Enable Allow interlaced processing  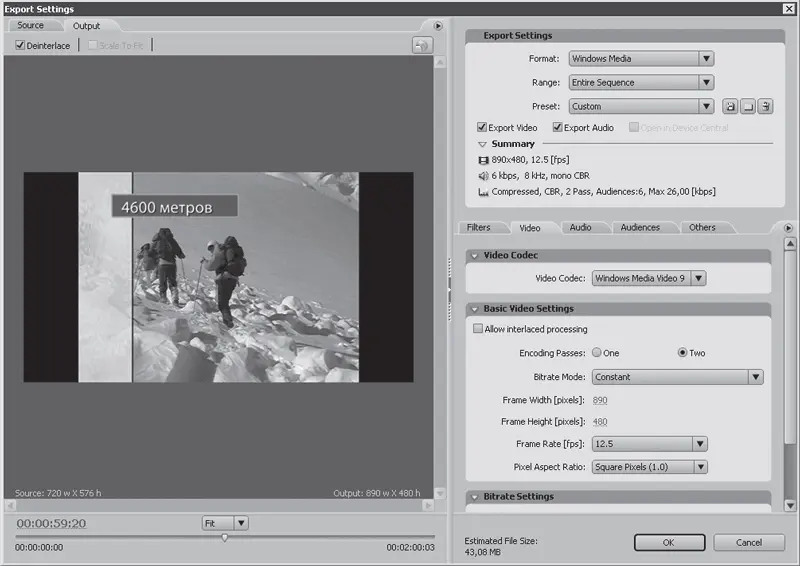point(478,328)
